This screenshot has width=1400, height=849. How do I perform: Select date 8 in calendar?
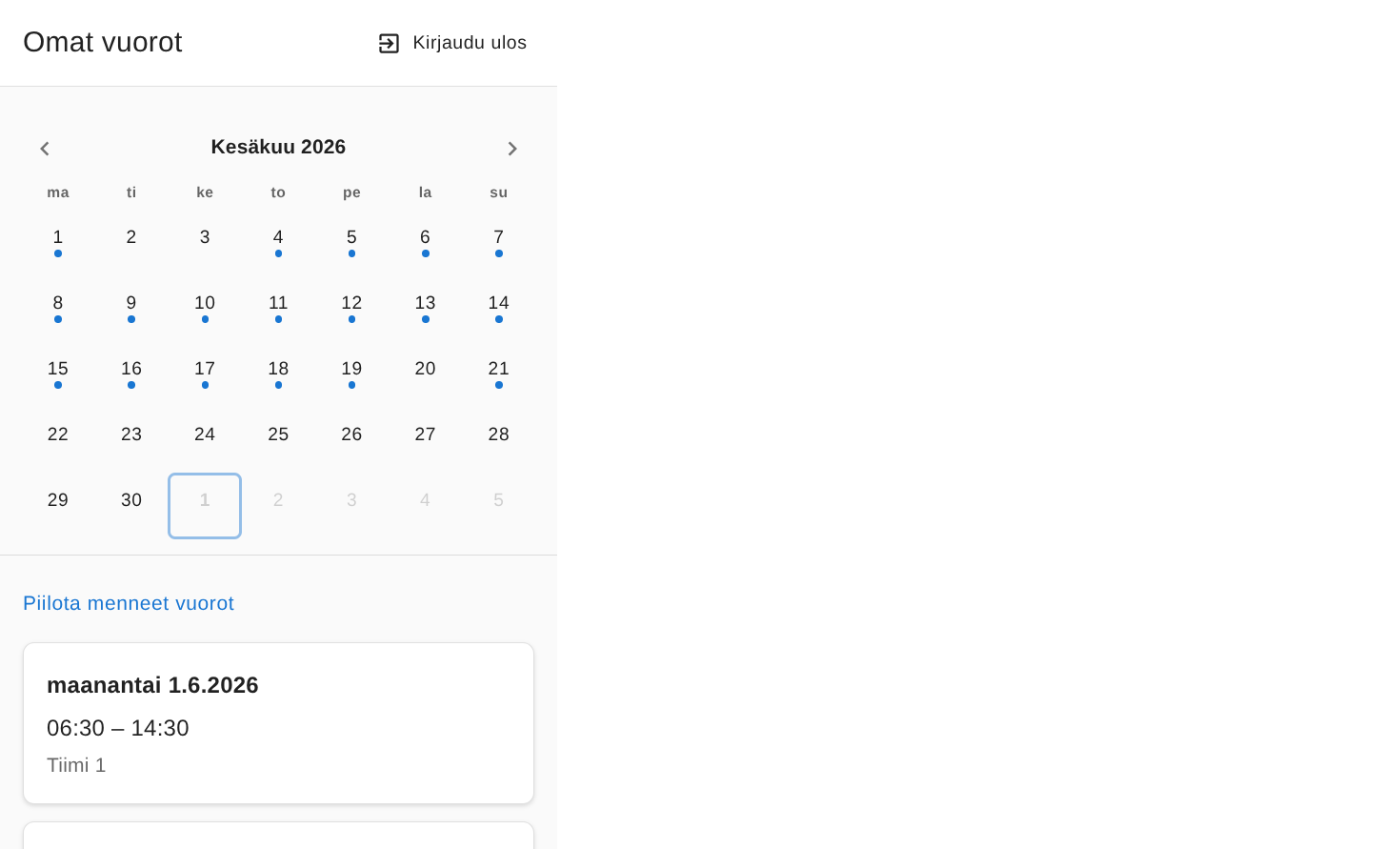click(x=58, y=309)
